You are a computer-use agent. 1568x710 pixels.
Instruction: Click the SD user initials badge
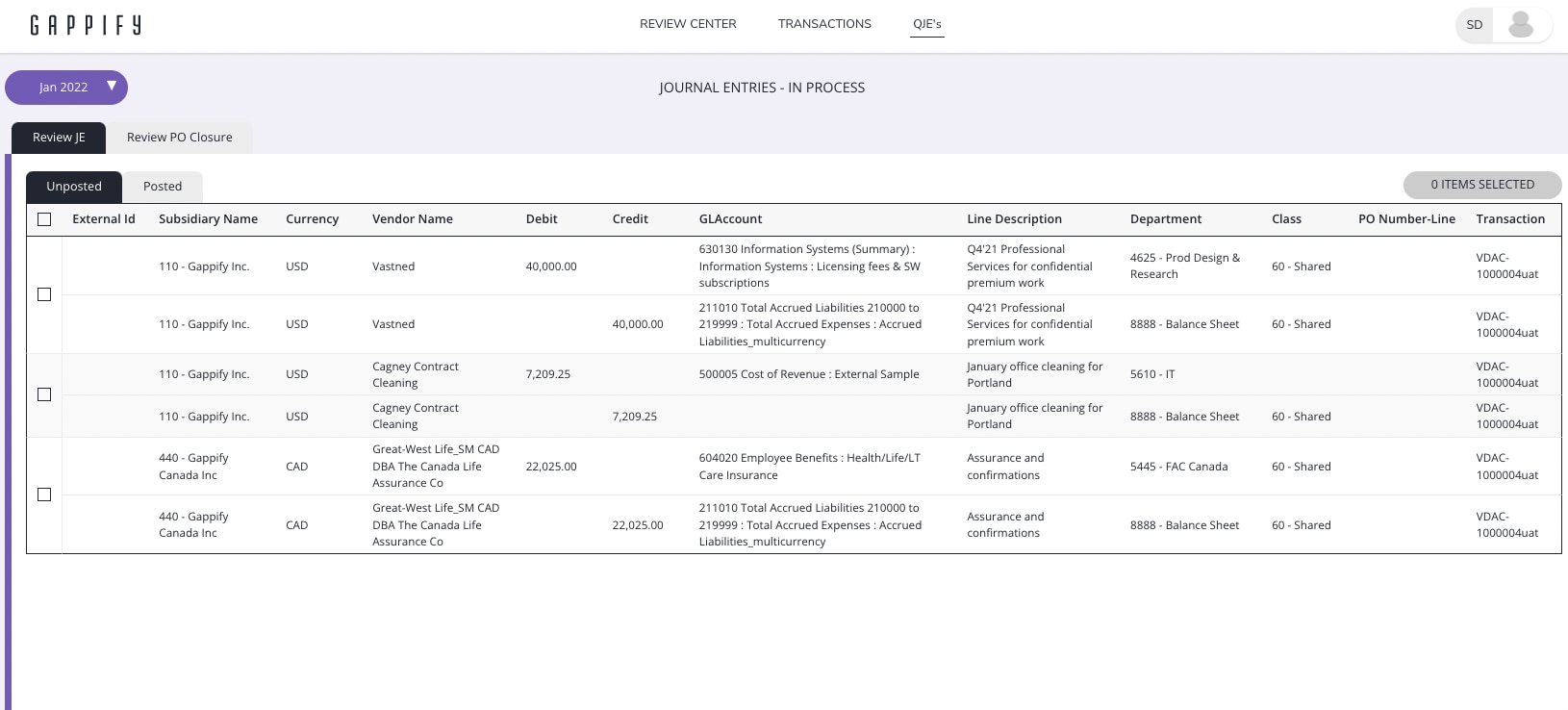pos(1474,25)
